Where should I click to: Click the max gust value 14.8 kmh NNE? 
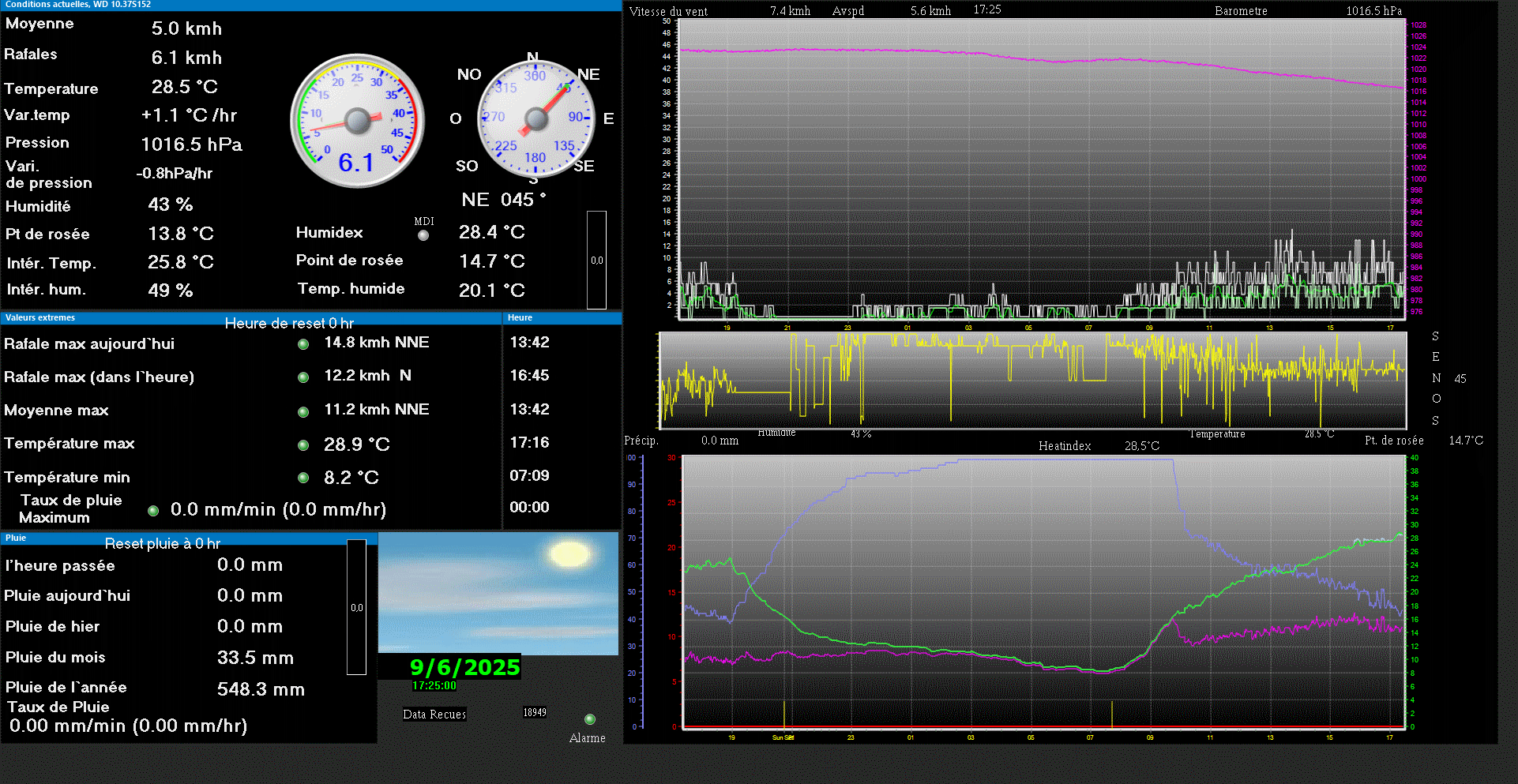click(x=377, y=343)
